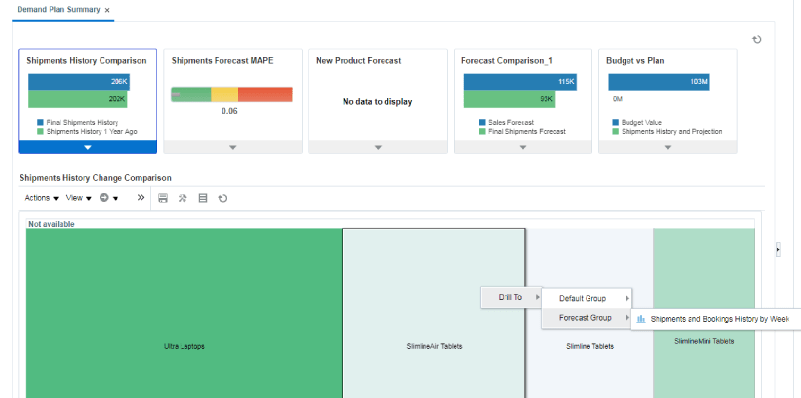This screenshot has height=398, width=801.
Task: Expand the toolbar overflow chevrons
Action: [140, 198]
